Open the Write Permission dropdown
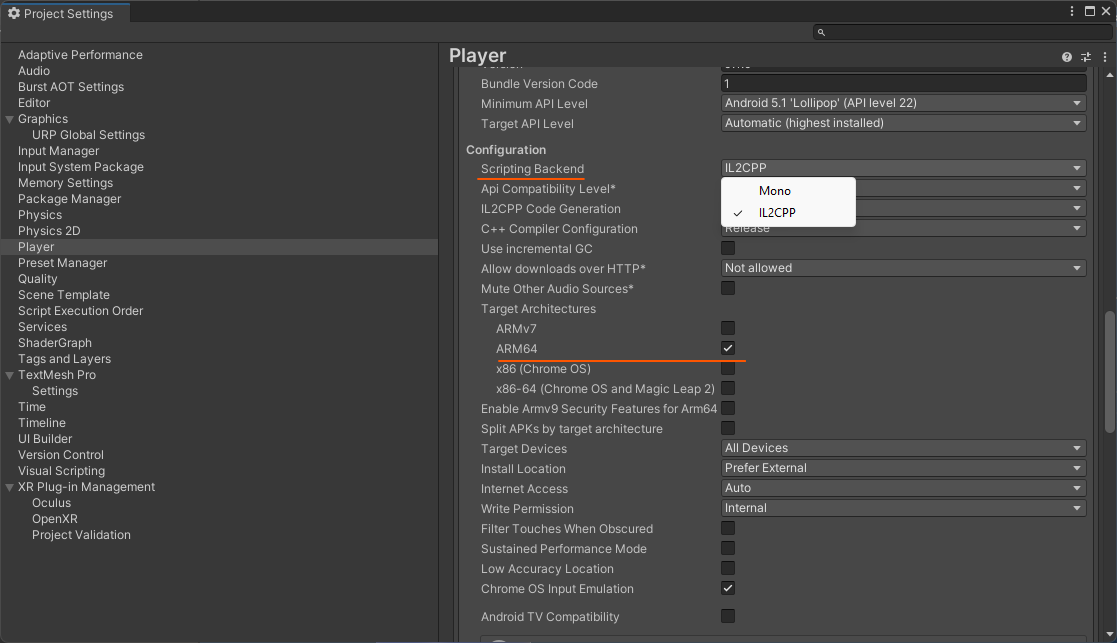 coord(903,508)
